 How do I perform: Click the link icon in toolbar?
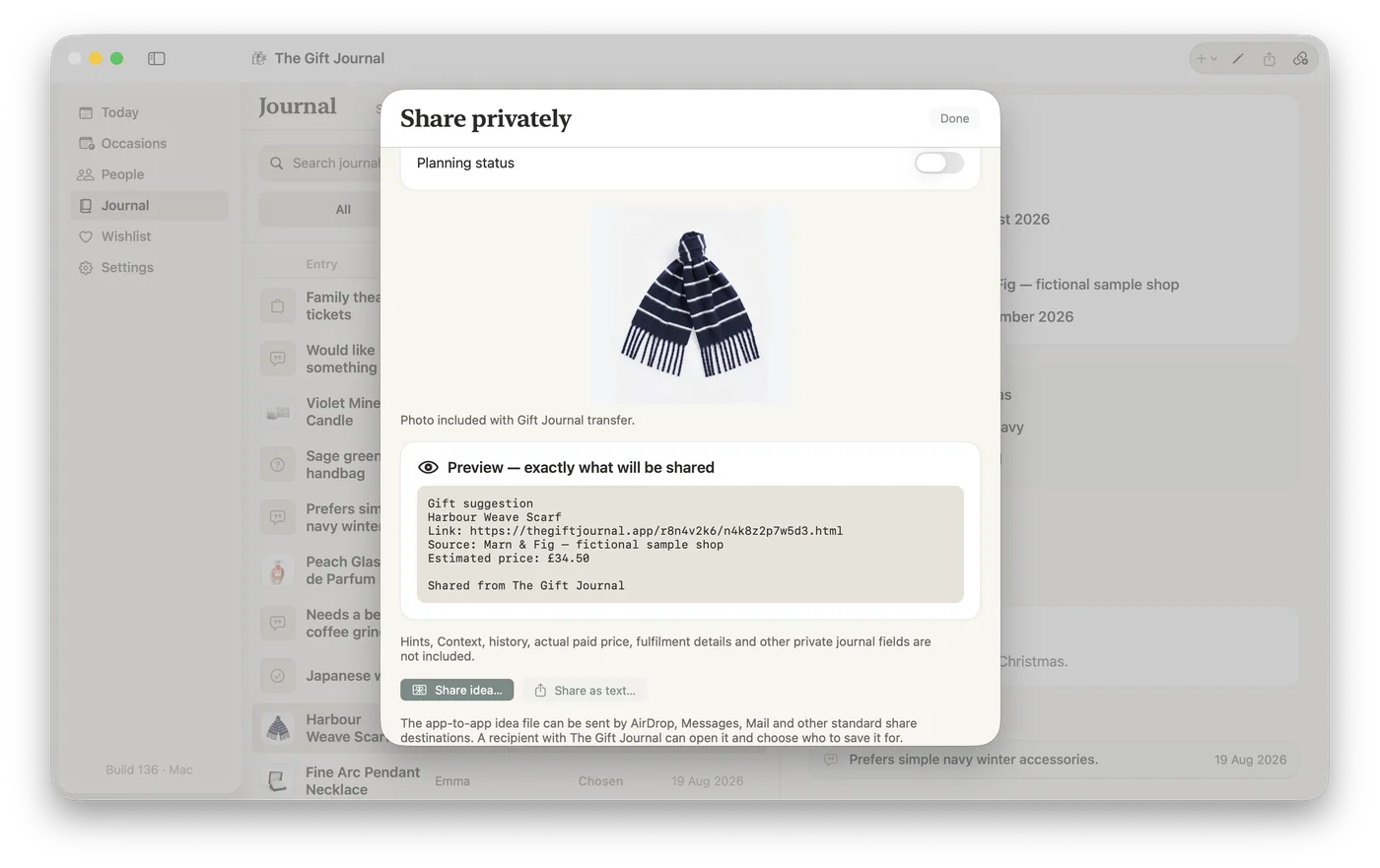1301,59
